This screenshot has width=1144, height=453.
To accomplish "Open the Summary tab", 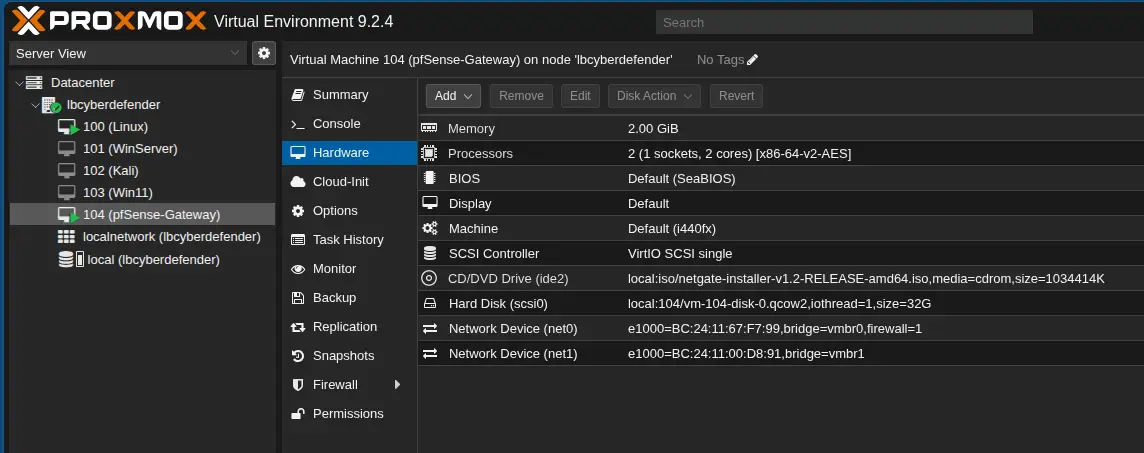I will (x=349, y=95).
